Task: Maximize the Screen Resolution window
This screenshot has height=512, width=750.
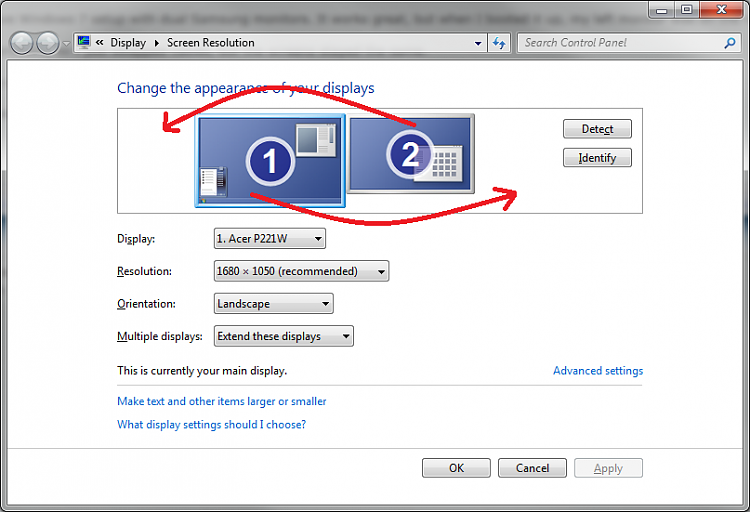Action: pyautogui.click(x=687, y=10)
